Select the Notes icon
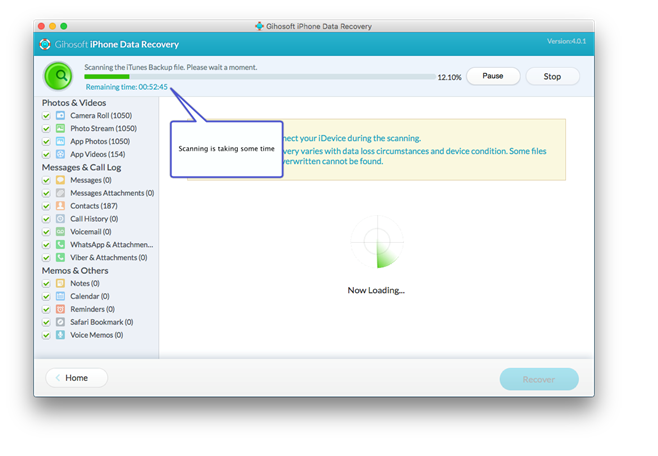Screen dimensions: 658x456 [61, 283]
